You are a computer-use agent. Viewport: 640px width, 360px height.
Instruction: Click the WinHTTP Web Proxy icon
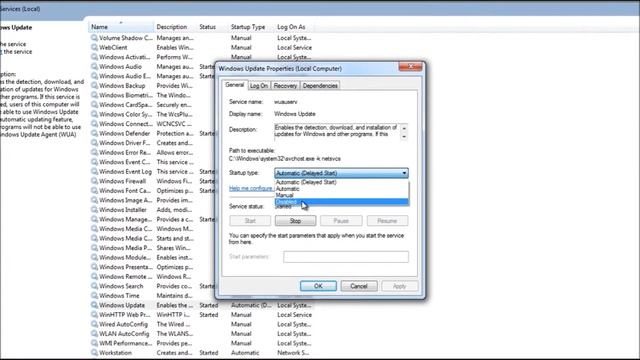94,315
